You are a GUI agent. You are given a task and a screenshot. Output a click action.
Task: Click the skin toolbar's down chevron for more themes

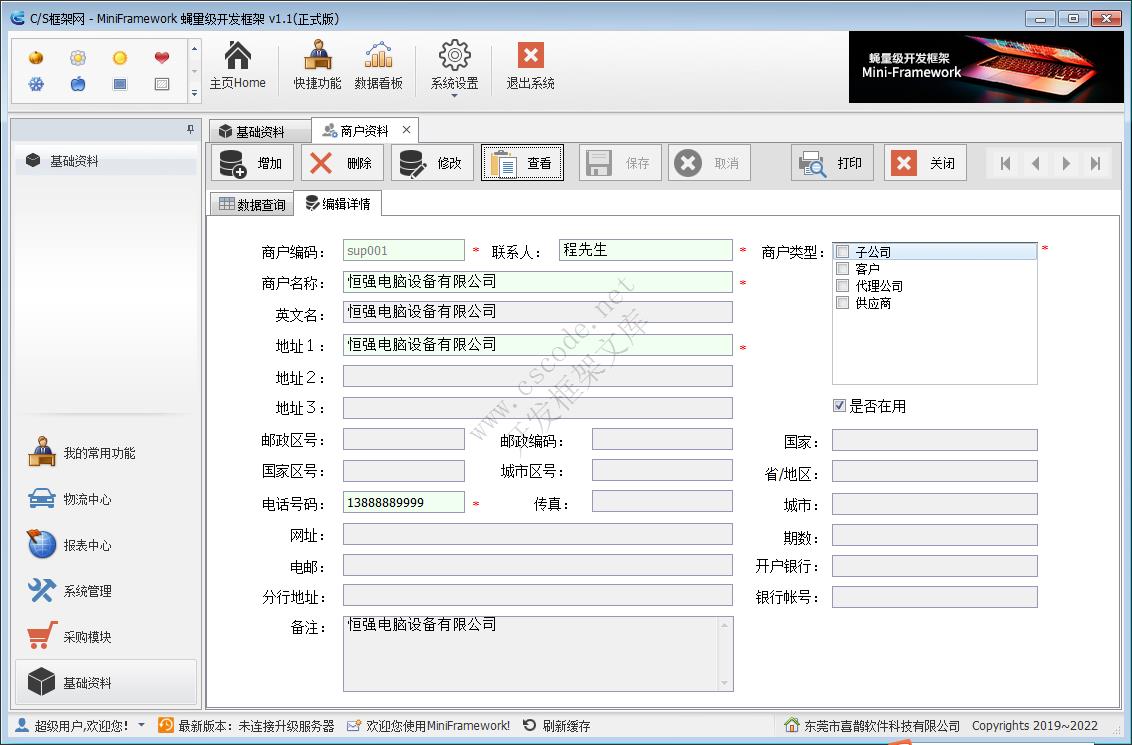pos(194,93)
